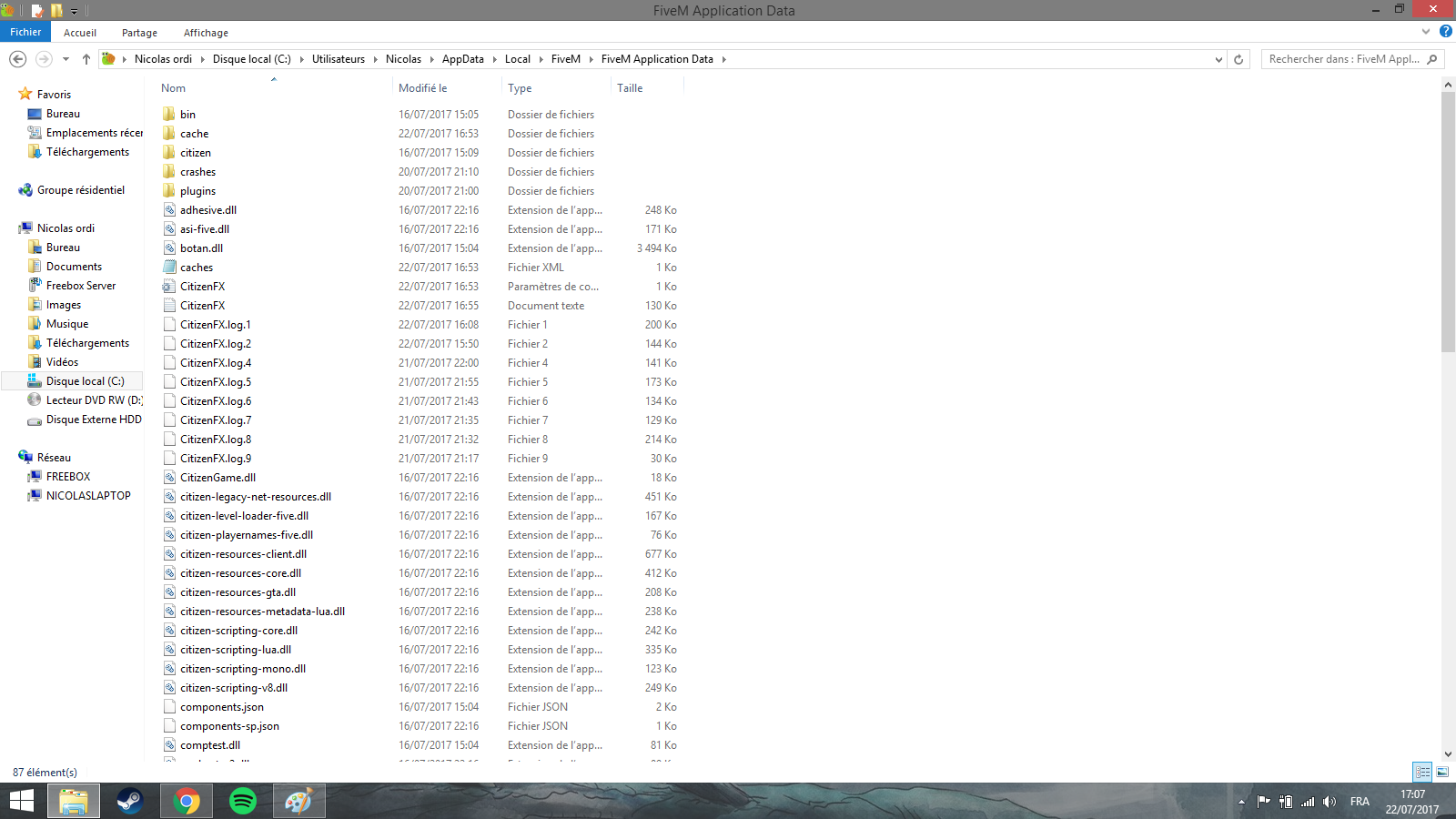Expand the address bar history dropdown
Screen dimensions: 1456x819
pos(1218,59)
